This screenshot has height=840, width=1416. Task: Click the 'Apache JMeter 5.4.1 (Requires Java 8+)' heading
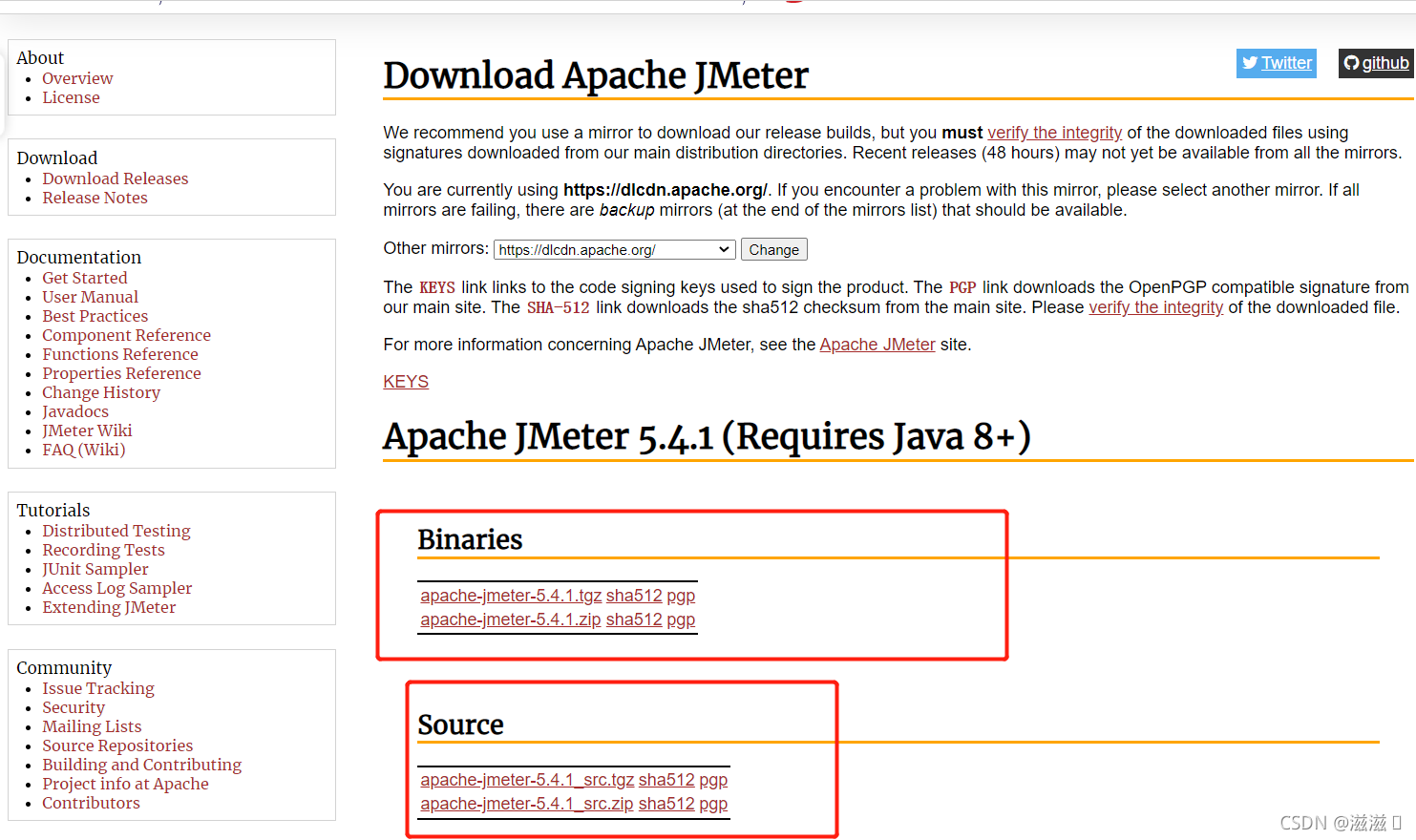click(x=707, y=437)
